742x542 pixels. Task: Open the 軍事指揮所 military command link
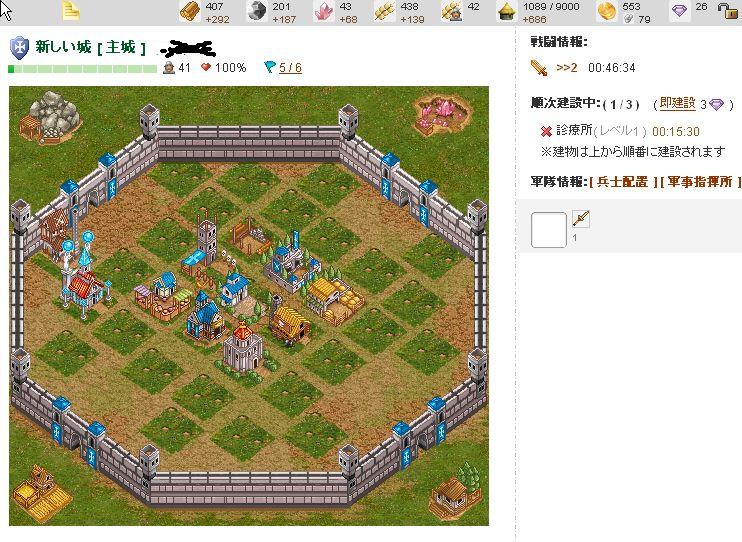pos(699,181)
